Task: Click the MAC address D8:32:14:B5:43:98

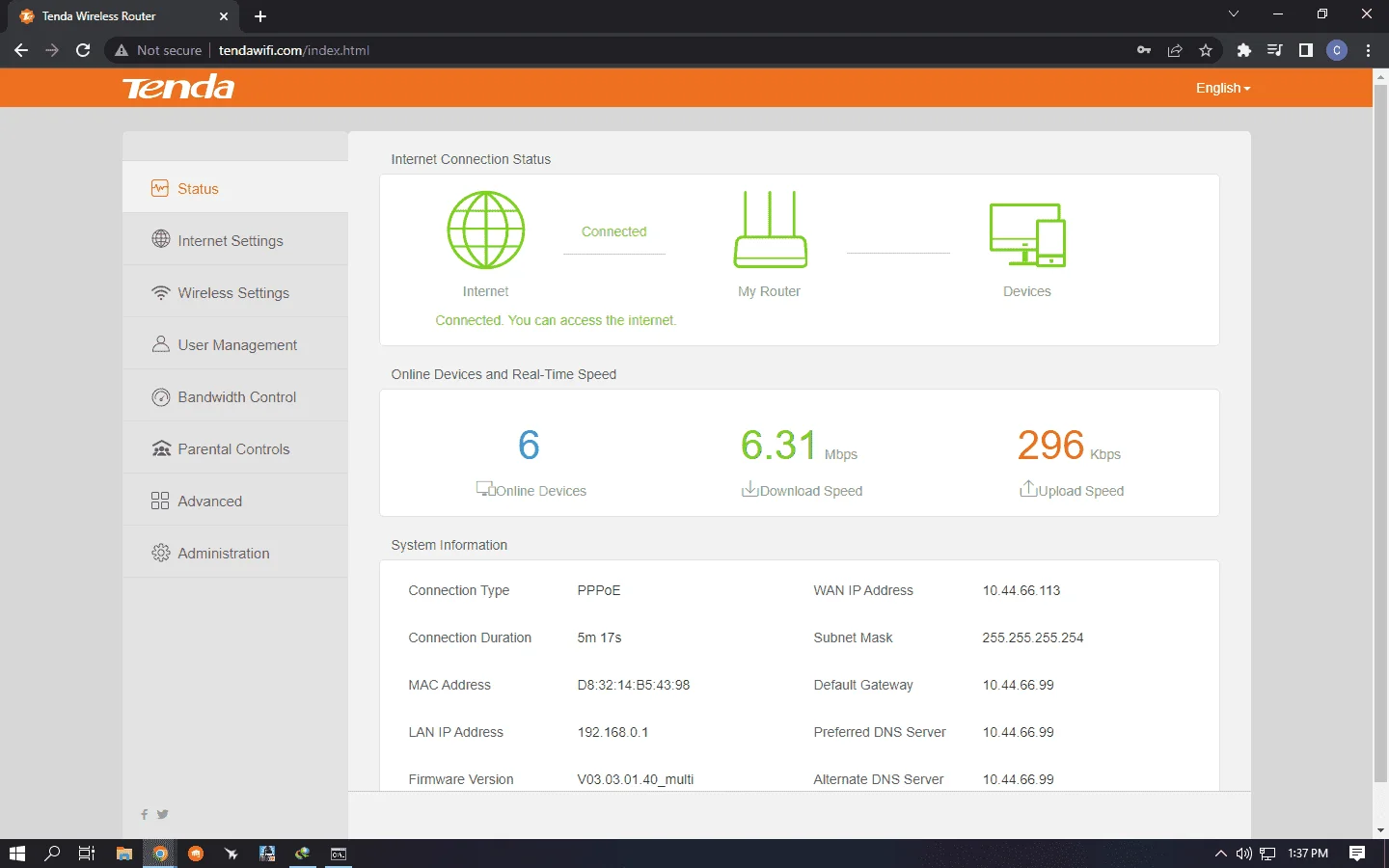Action: tap(634, 685)
